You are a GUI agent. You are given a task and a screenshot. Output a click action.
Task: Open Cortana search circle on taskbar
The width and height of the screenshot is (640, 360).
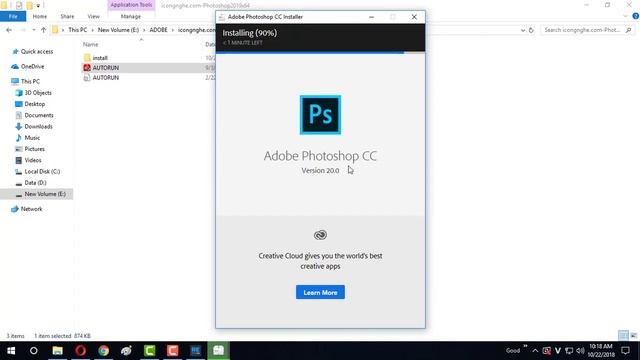coord(34,351)
